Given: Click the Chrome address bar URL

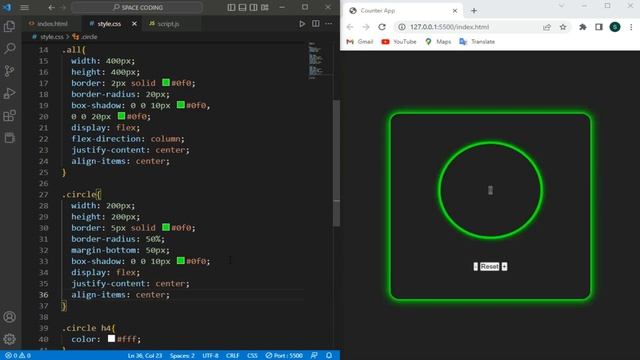Looking at the screenshot, I should click(449, 27).
